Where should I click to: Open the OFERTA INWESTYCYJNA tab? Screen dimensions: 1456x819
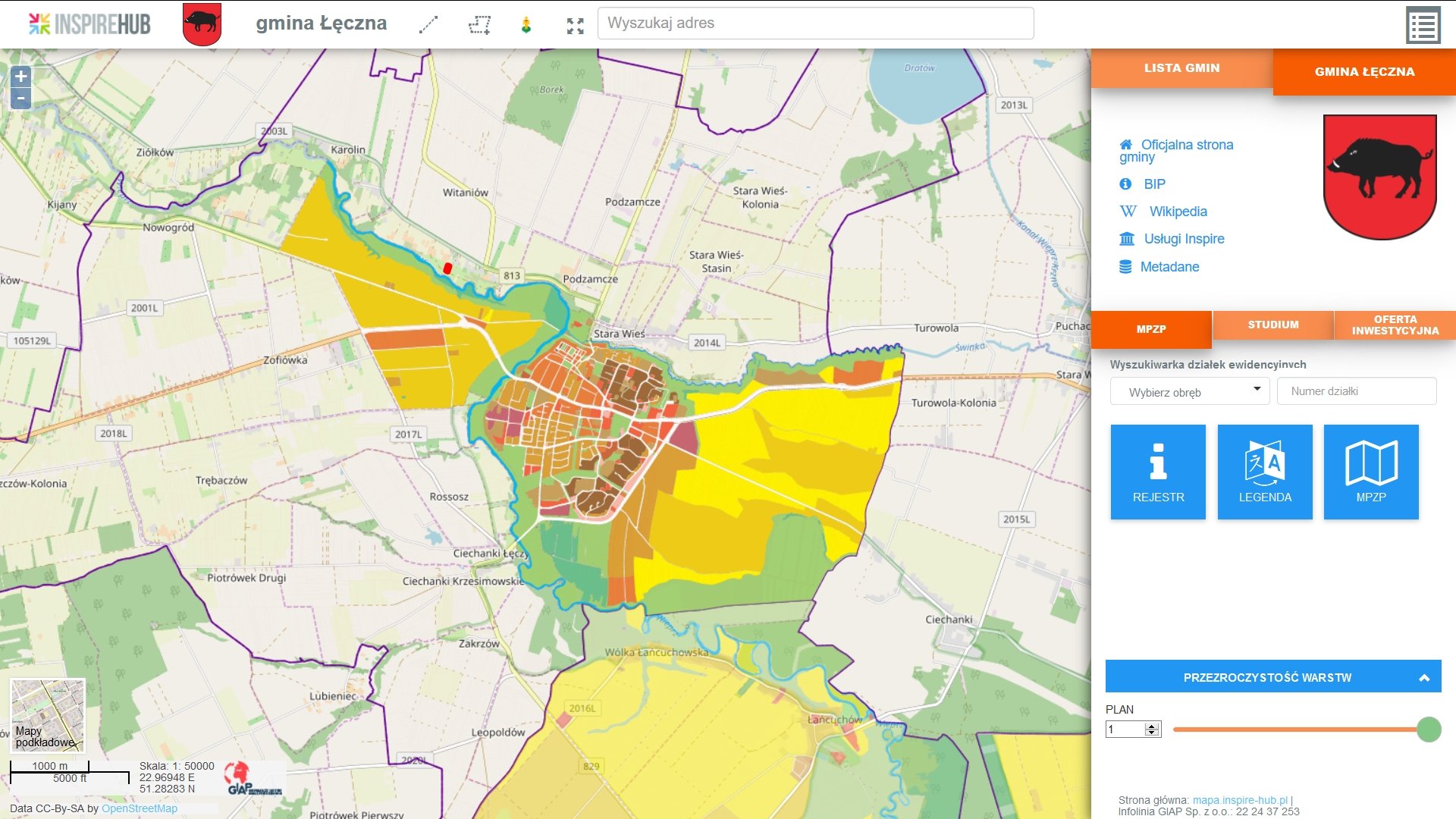(x=1395, y=325)
